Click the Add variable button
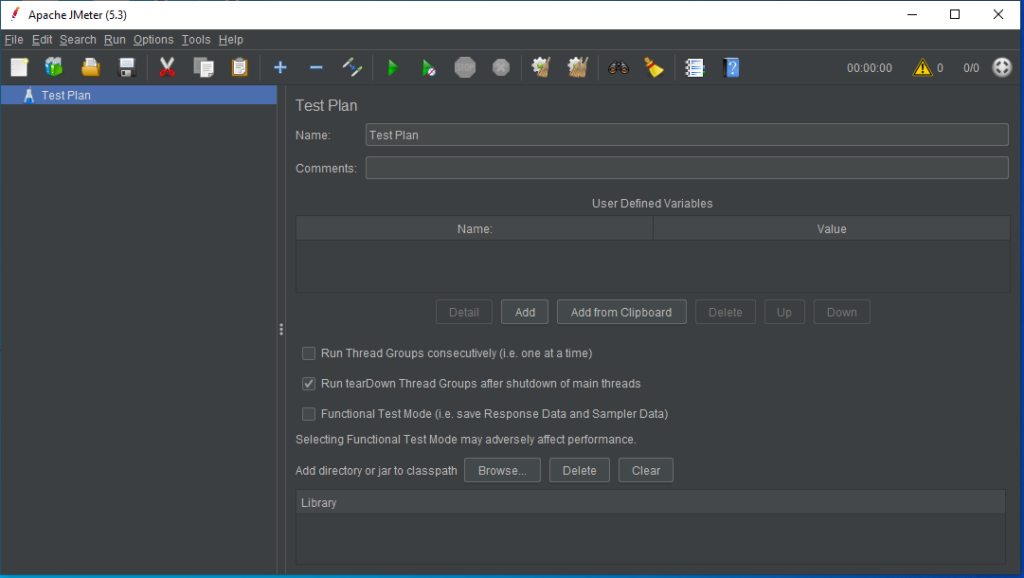Image resolution: width=1024 pixels, height=578 pixels. click(x=524, y=312)
